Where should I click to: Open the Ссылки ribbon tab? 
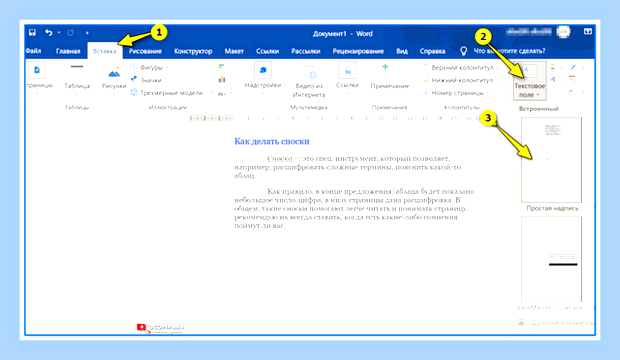coord(267,51)
